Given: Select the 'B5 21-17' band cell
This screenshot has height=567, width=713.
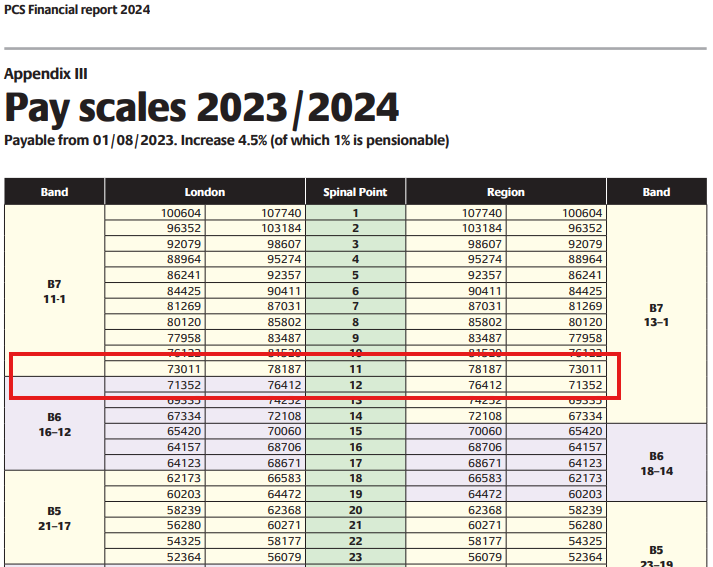Looking at the screenshot, I should [x=55, y=517].
